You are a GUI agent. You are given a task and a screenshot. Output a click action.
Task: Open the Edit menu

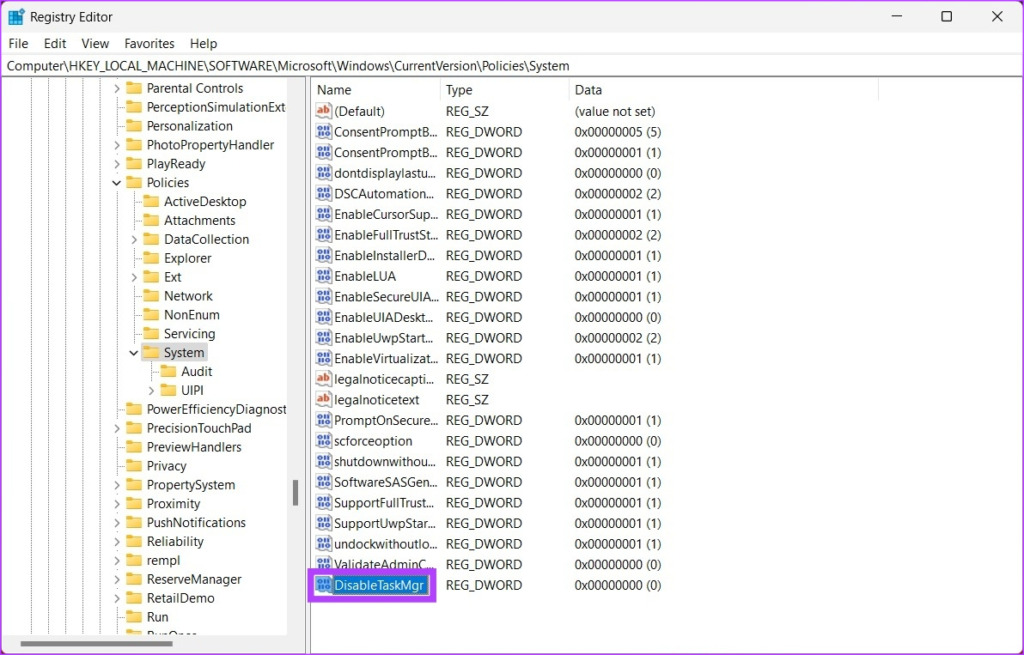point(55,44)
